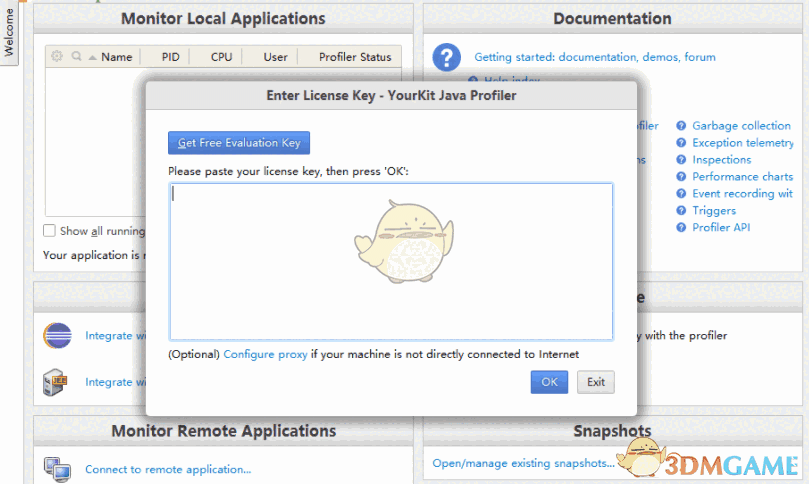
Task: Click the sort arrow next to Name column
Action: point(92,57)
